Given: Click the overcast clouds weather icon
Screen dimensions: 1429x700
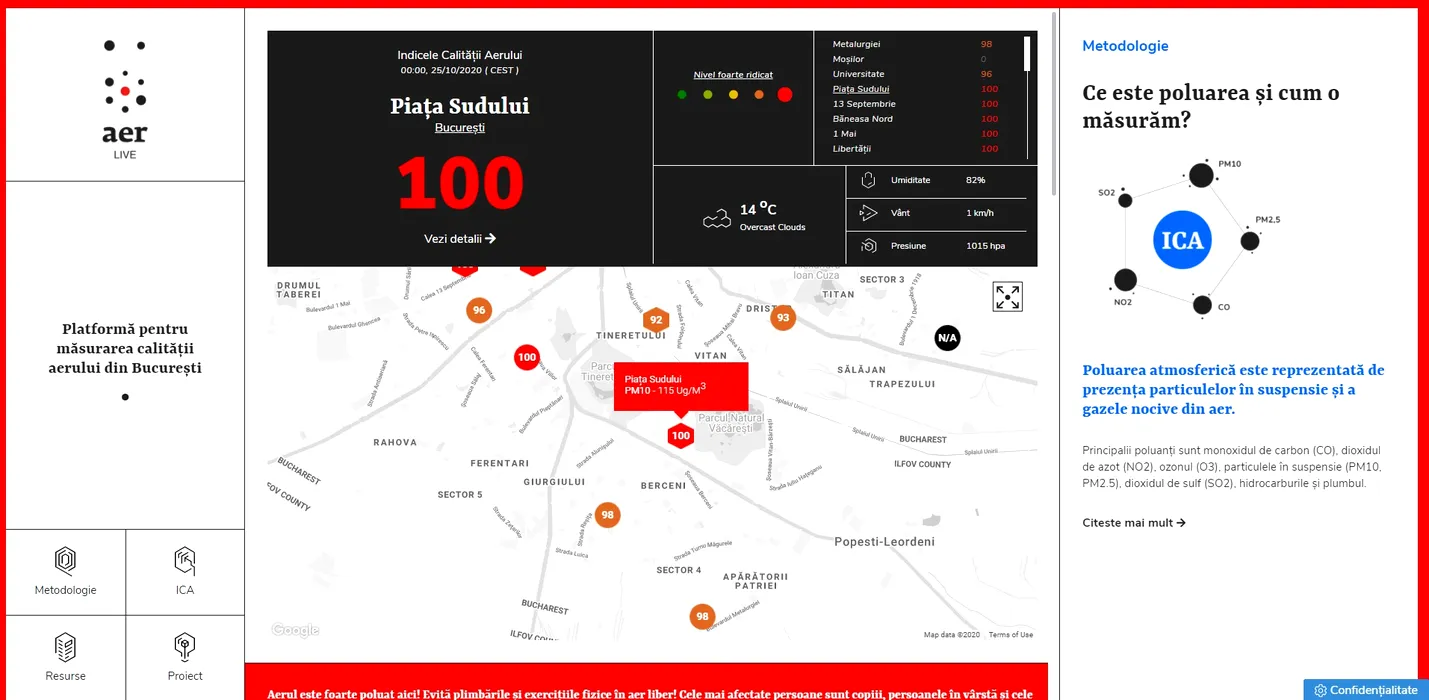Looking at the screenshot, I should point(716,220).
